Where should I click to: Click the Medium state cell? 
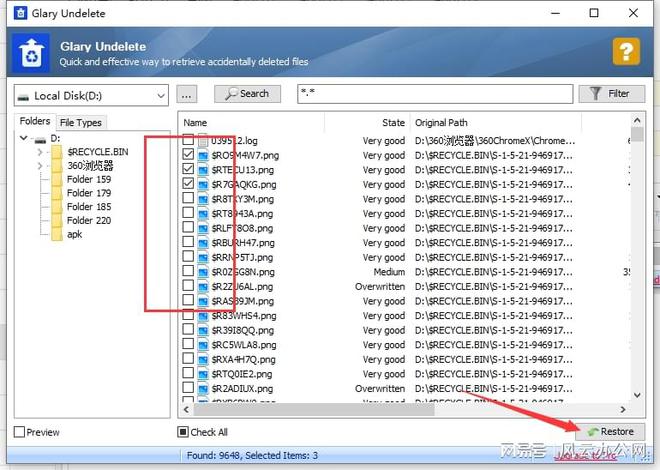click(x=389, y=272)
